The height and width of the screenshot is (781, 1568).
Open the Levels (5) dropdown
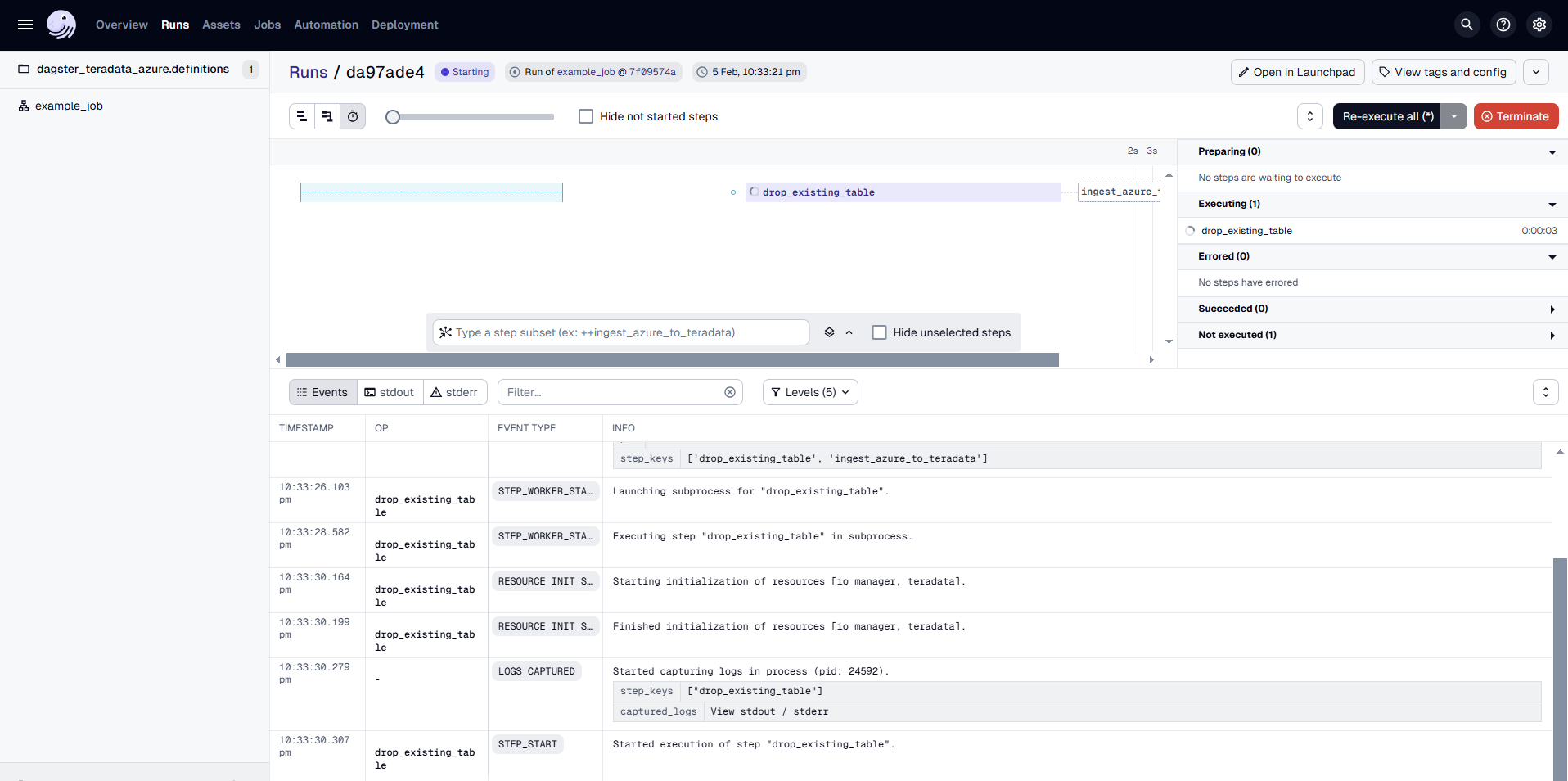(810, 392)
